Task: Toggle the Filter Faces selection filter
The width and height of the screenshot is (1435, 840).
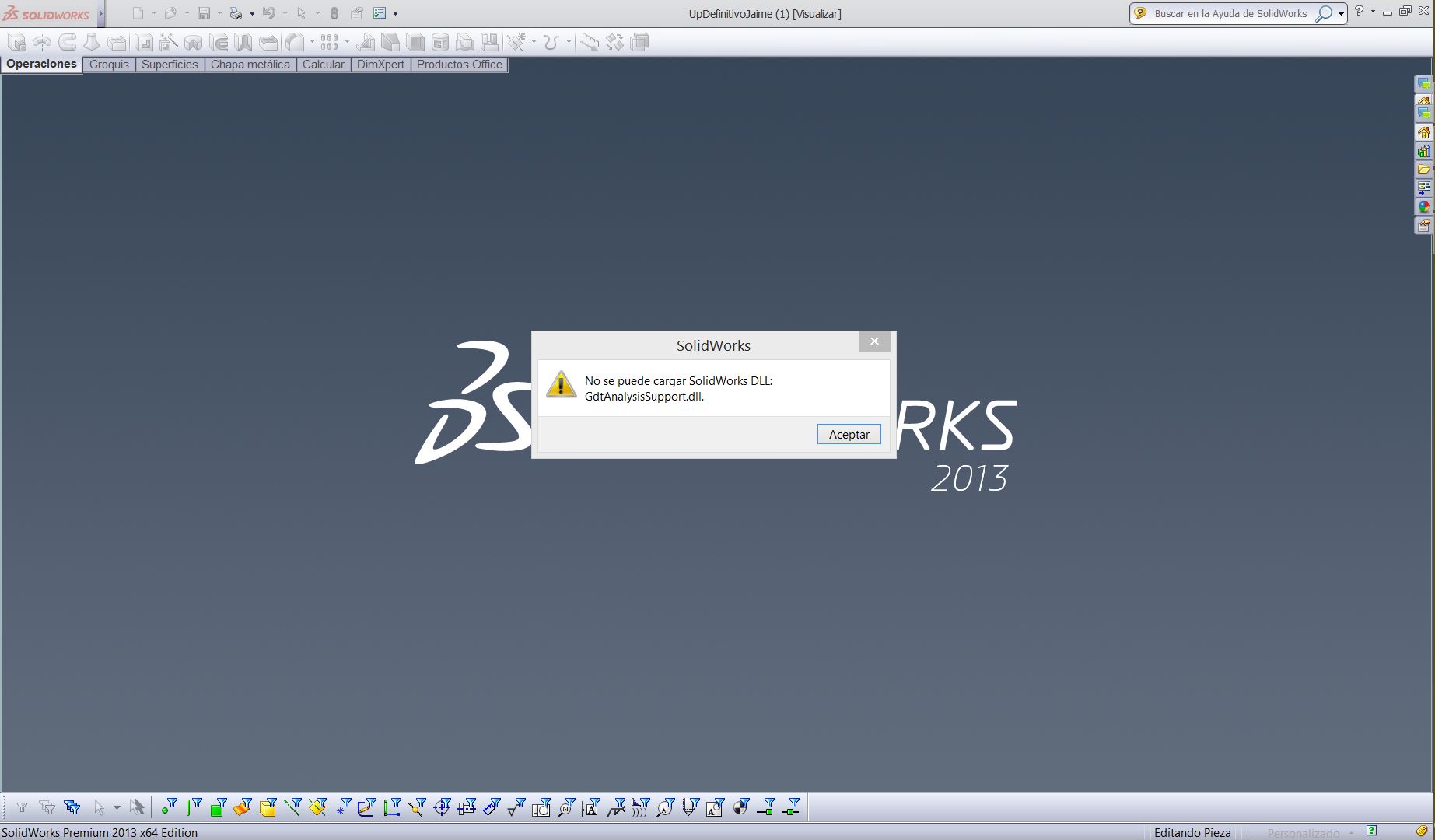Action: click(x=219, y=807)
